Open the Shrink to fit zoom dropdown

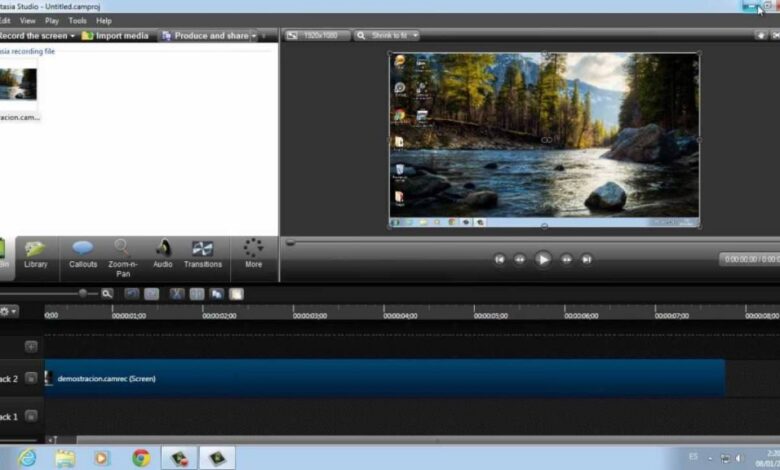387,35
